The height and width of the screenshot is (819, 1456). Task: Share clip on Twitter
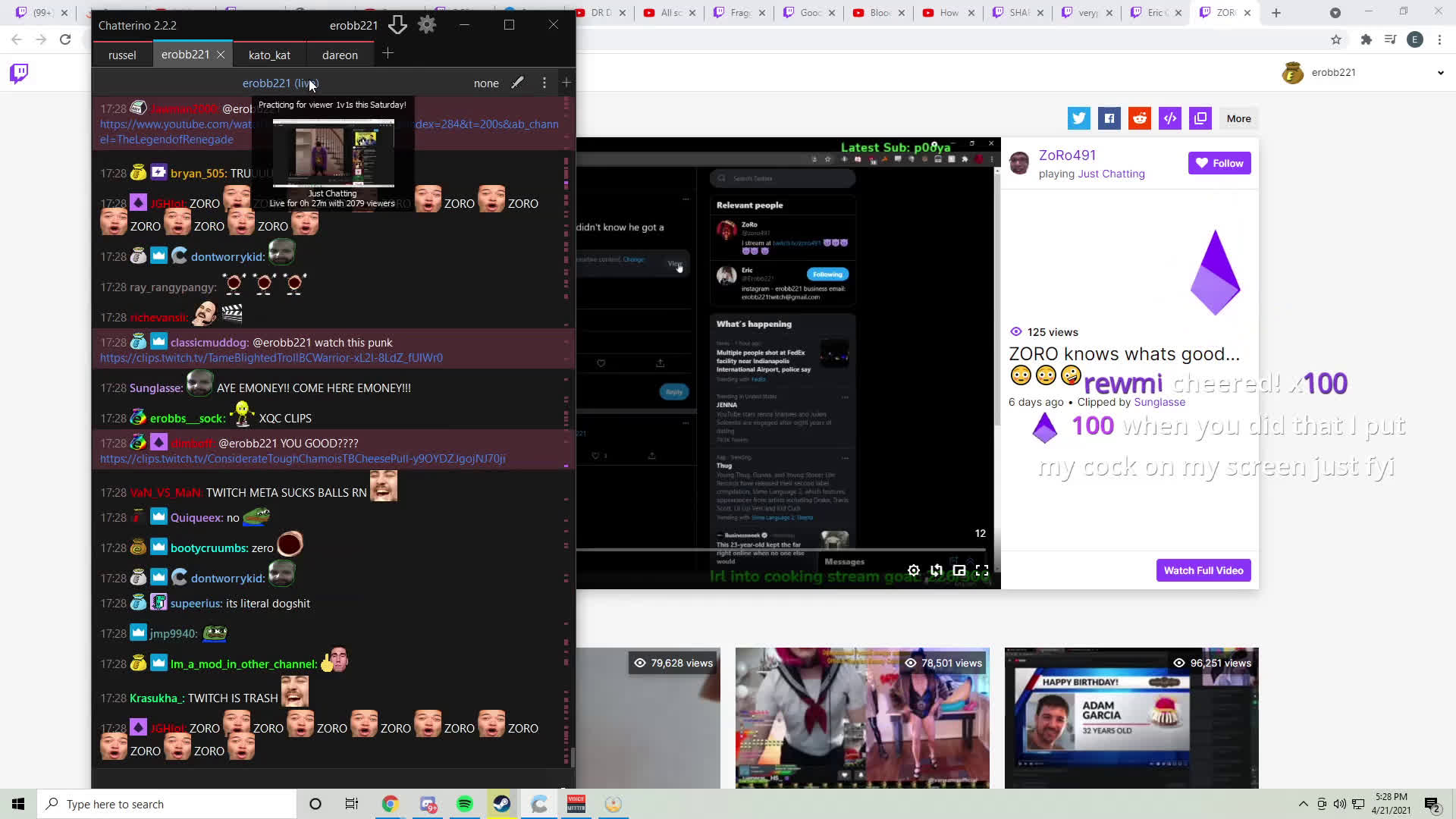click(x=1078, y=118)
